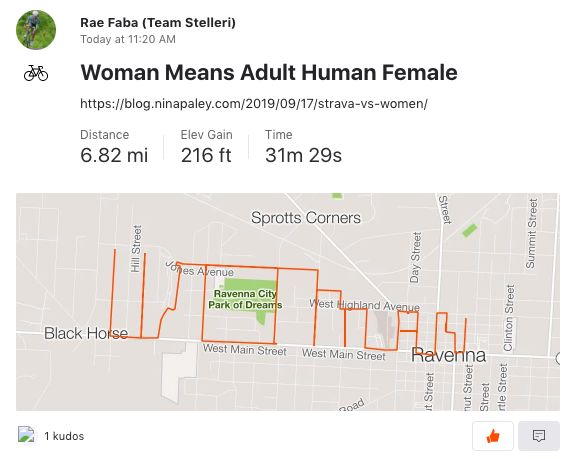Click the Time stat 31m 29s
This screenshot has width=579, height=459.
pyautogui.click(x=303, y=147)
